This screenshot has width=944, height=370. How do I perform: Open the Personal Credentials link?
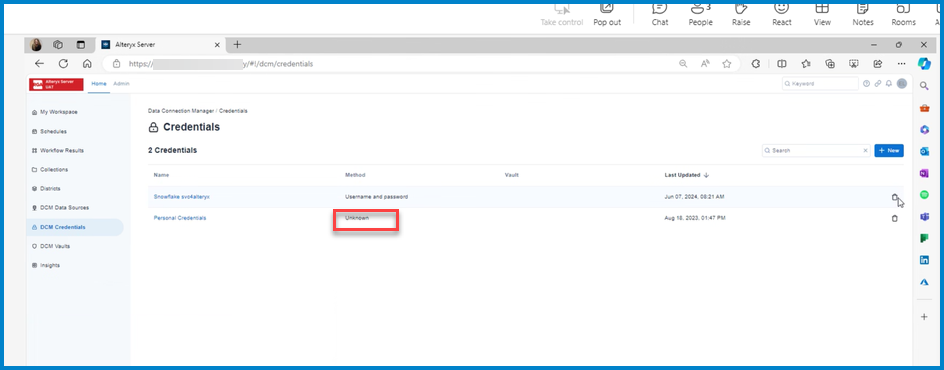[x=179, y=218]
